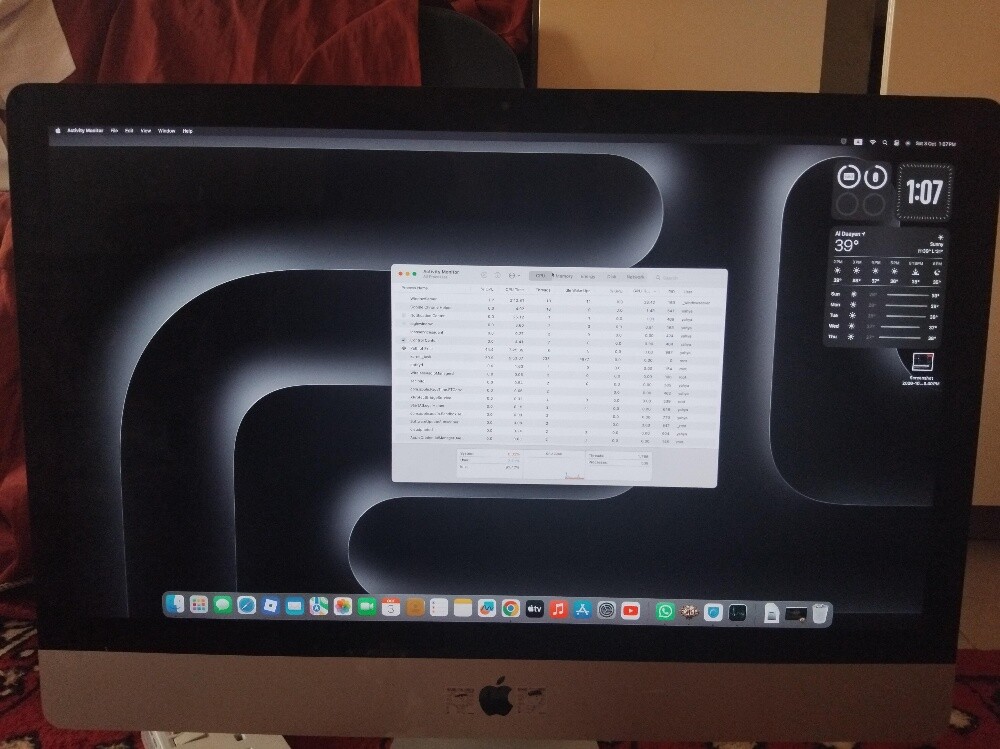
Task: Open Contacts from the Dock
Action: pos(415,607)
